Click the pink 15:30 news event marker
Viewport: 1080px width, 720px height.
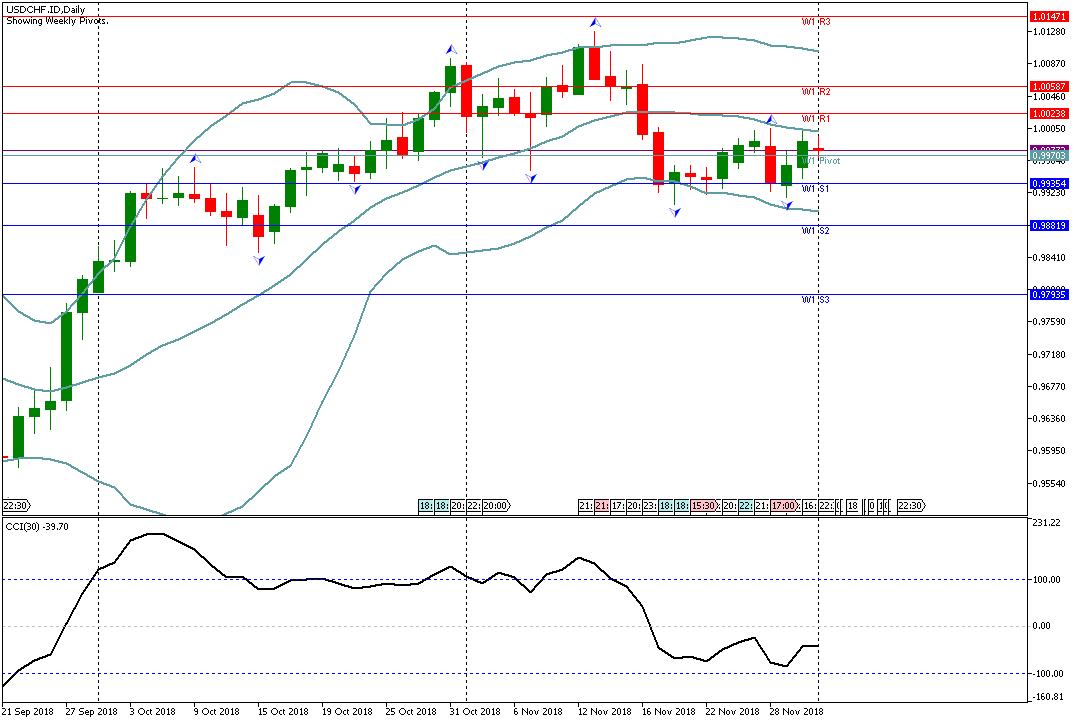click(x=702, y=506)
